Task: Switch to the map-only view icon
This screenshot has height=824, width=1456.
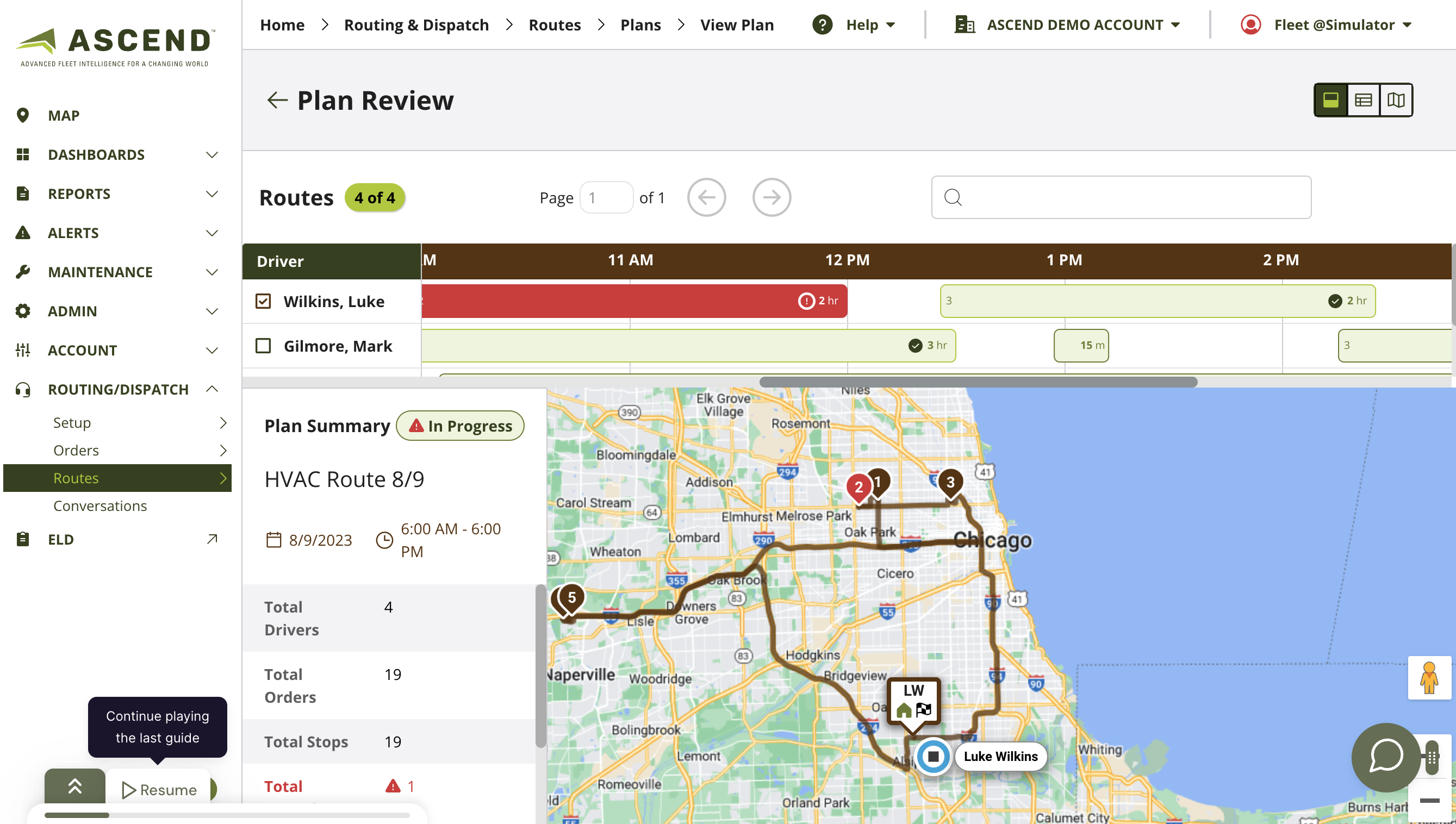Action: [x=1396, y=100]
